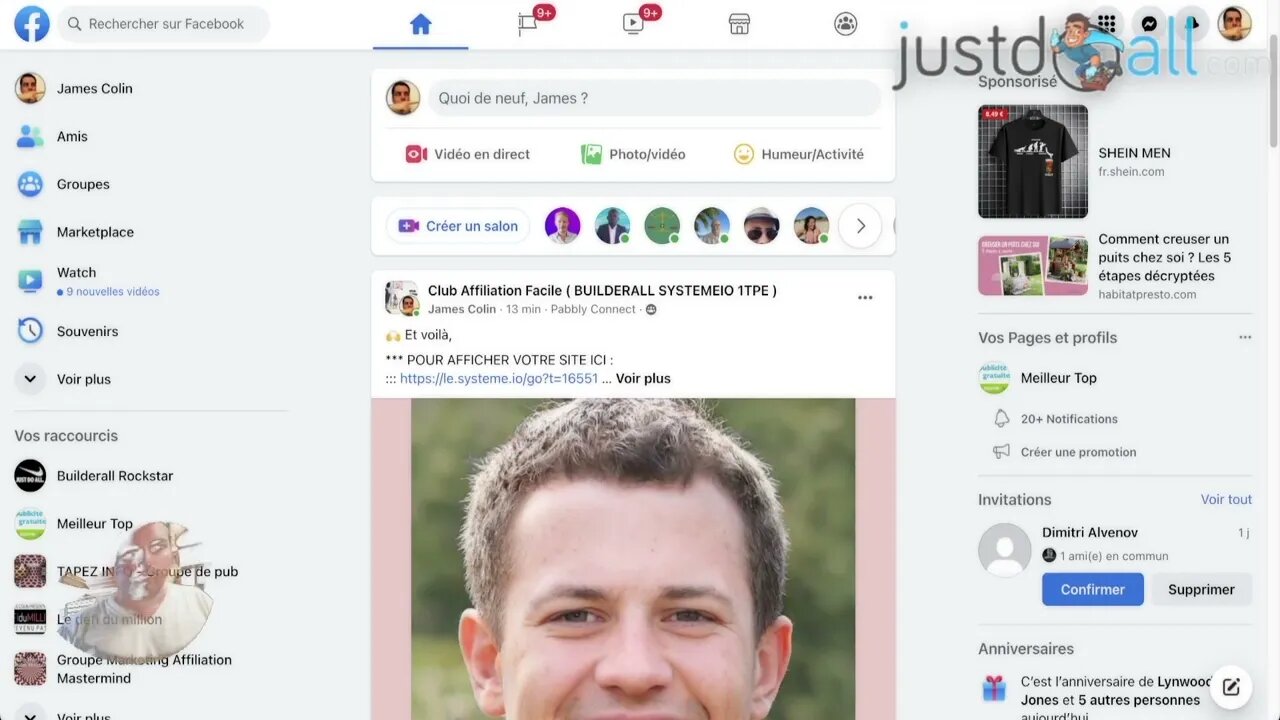
Task: Click the Rechercher sur Facebook search field
Action: [x=164, y=24]
